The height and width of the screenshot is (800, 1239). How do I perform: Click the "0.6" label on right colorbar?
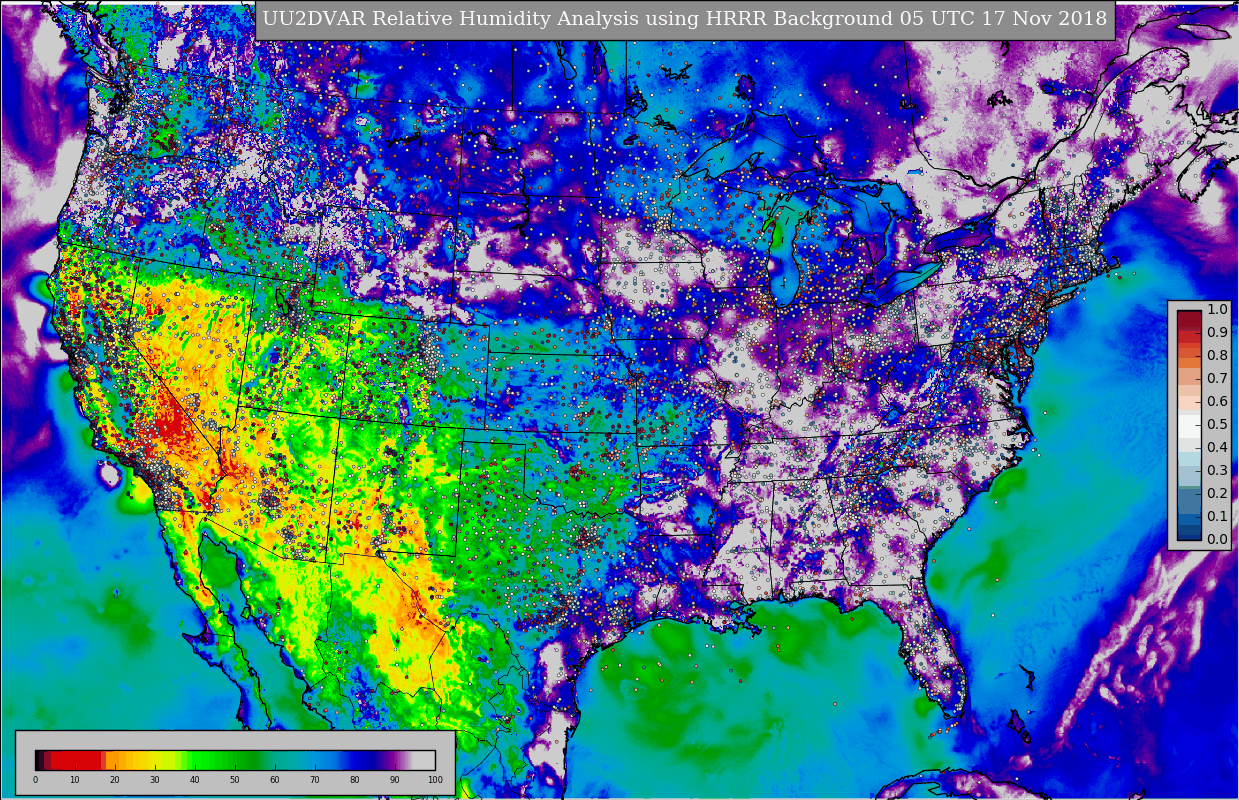(x=1217, y=401)
